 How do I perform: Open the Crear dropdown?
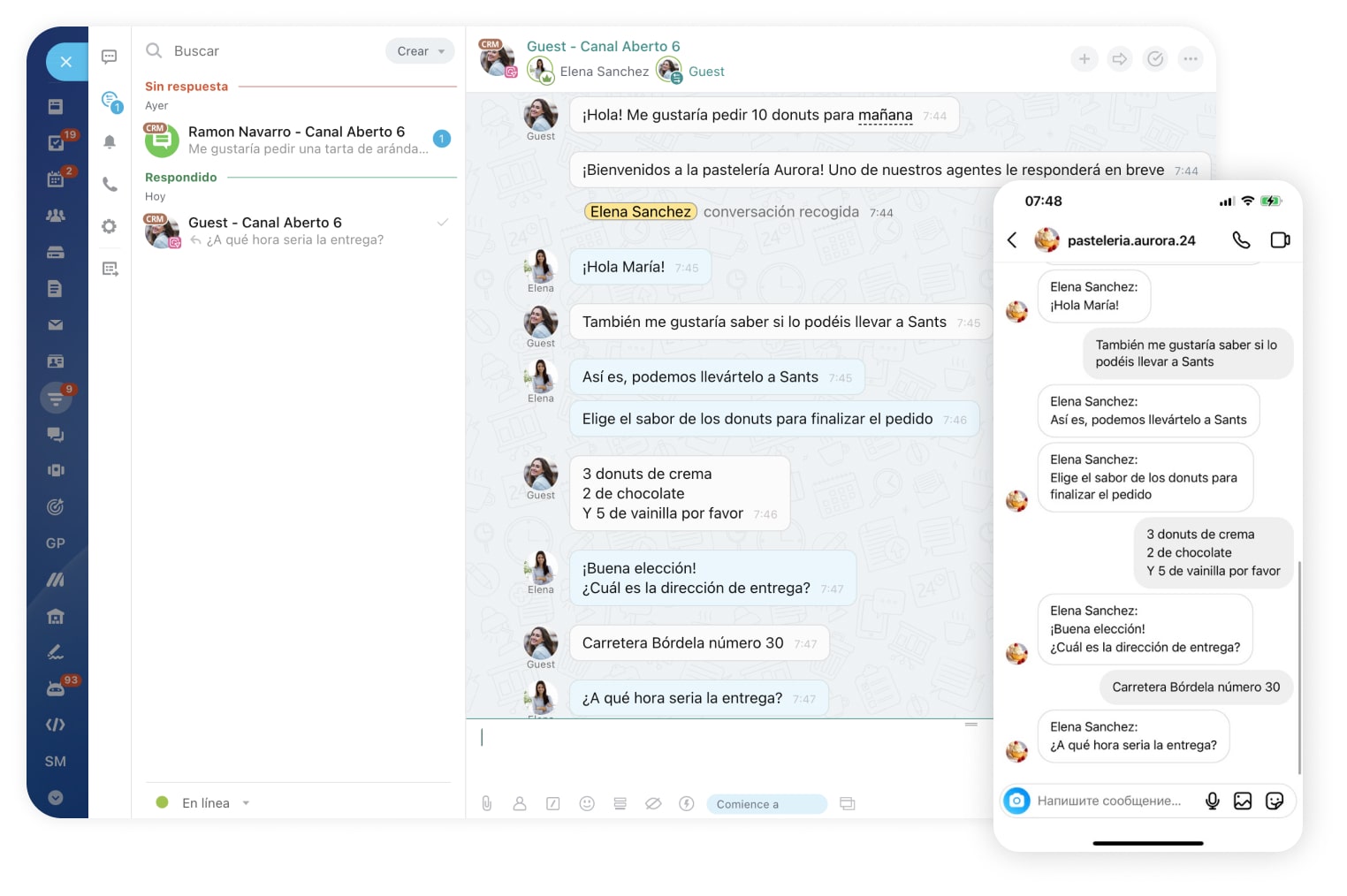click(x=420, y=51)
